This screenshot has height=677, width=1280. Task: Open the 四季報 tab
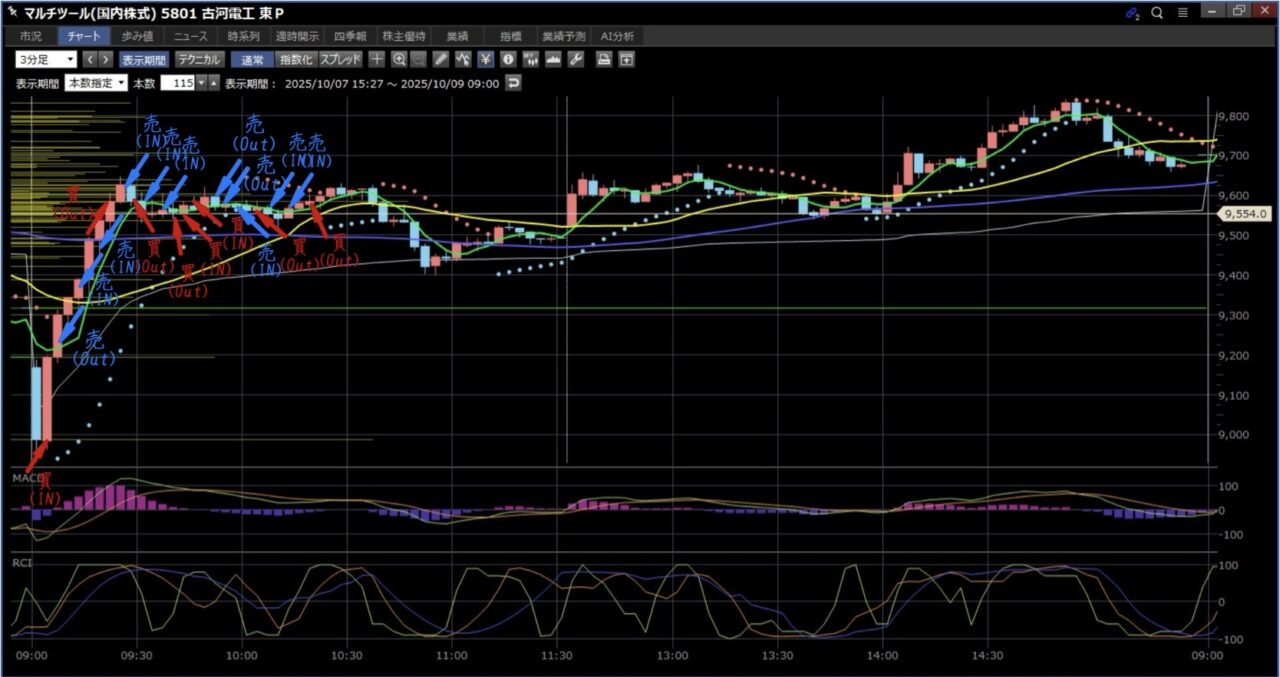pos(350,36)
